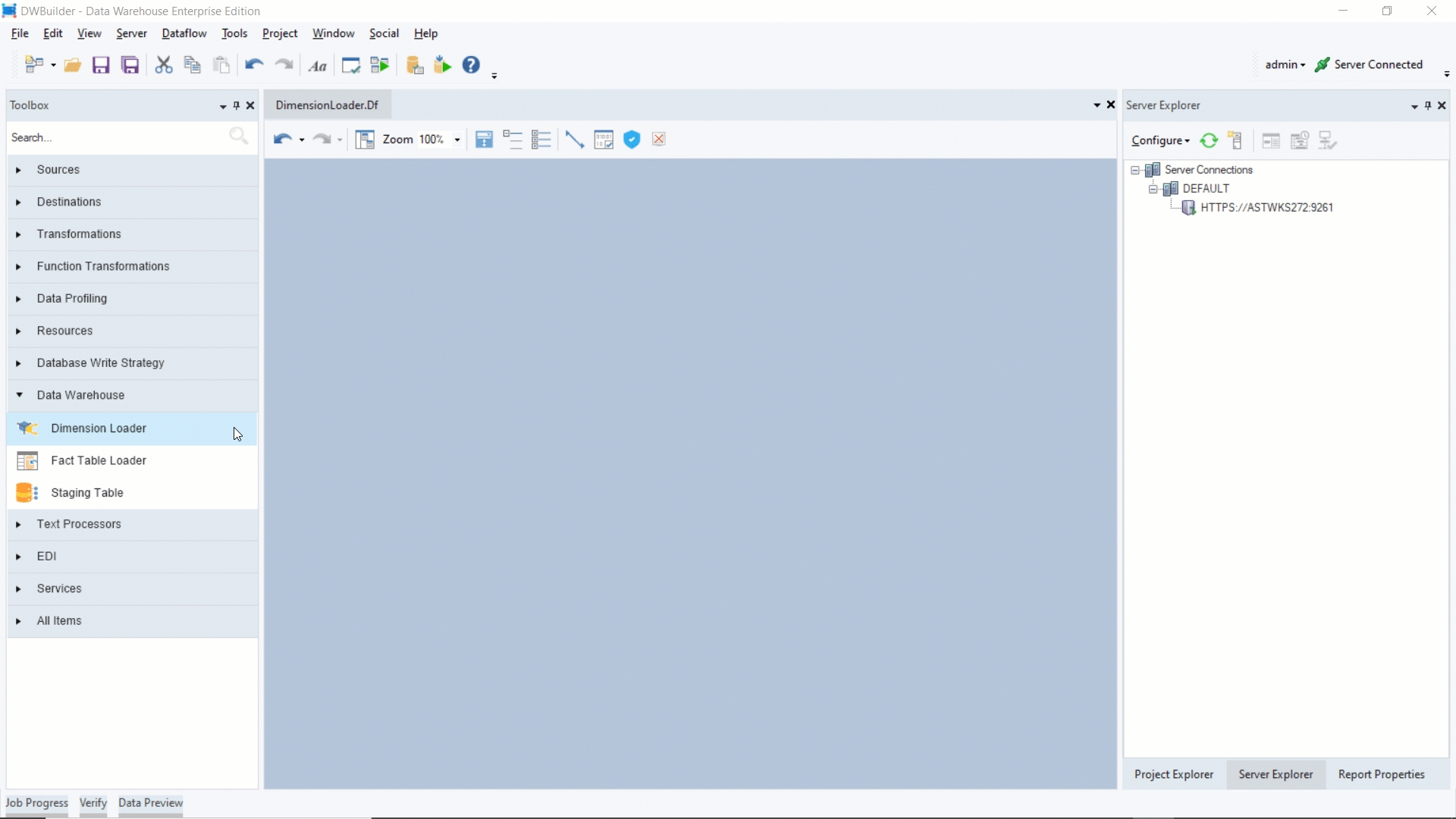Click the blue shield verify icon

click(x=632, y=140)
